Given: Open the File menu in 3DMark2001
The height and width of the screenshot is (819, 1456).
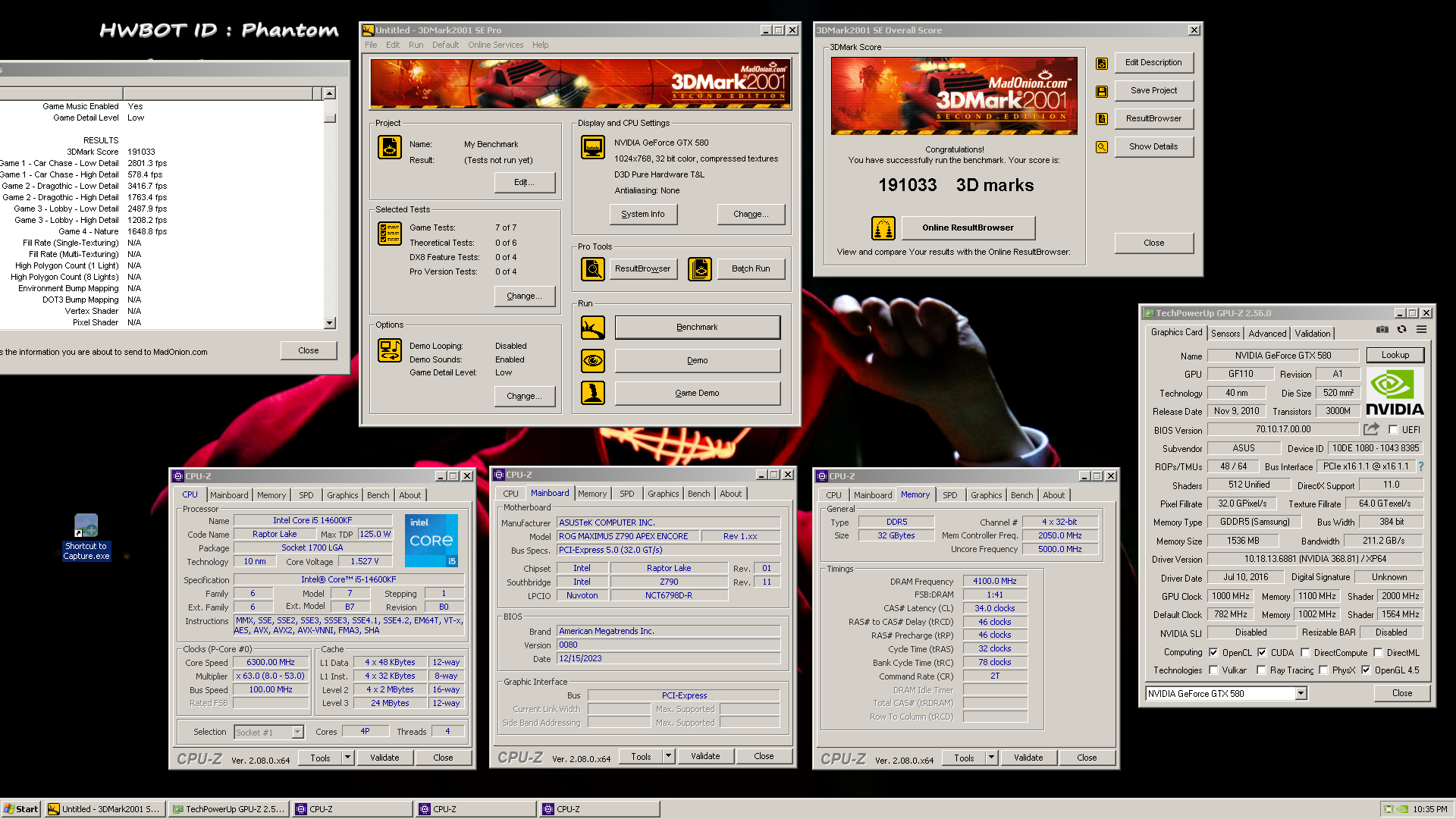Looking at the screenshot, I should tap(371, 45).
